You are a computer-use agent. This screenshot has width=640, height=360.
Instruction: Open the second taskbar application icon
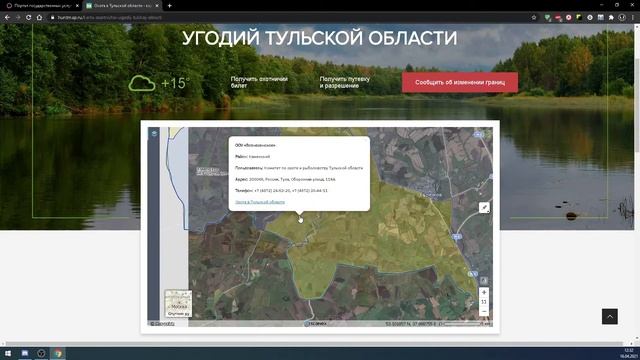click(25, 353)
